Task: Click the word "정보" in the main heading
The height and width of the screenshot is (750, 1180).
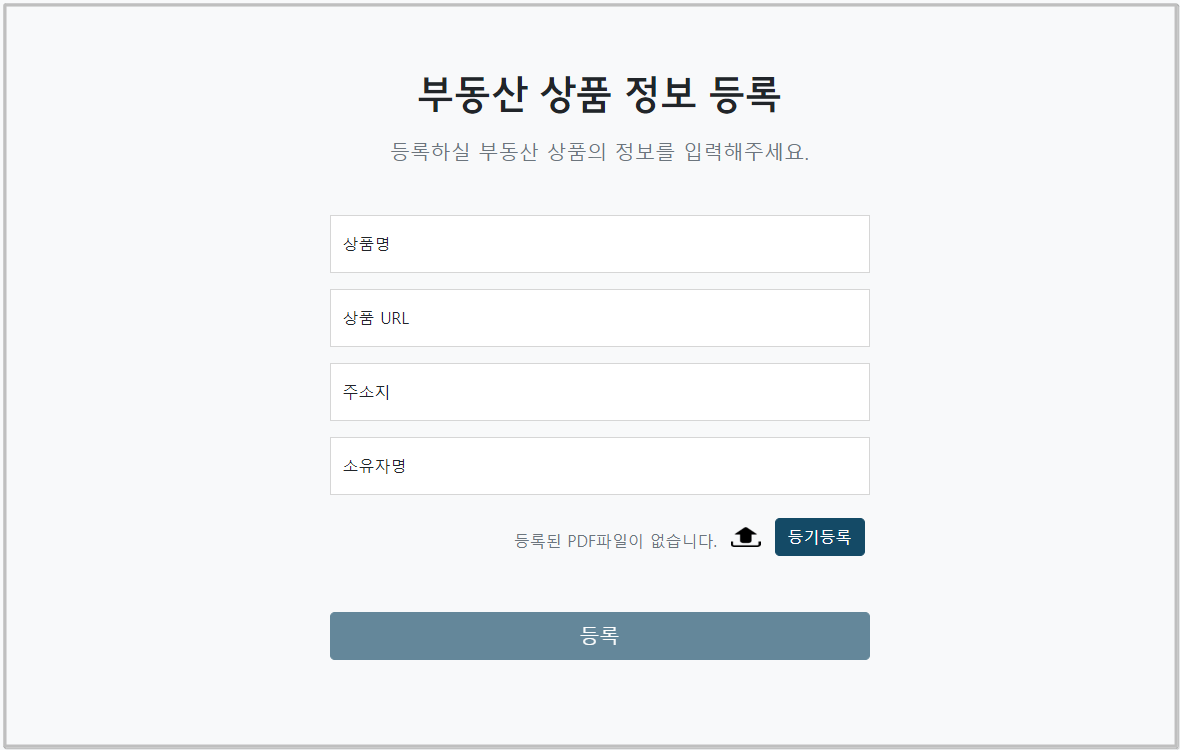Action: [x=660, y=95]
